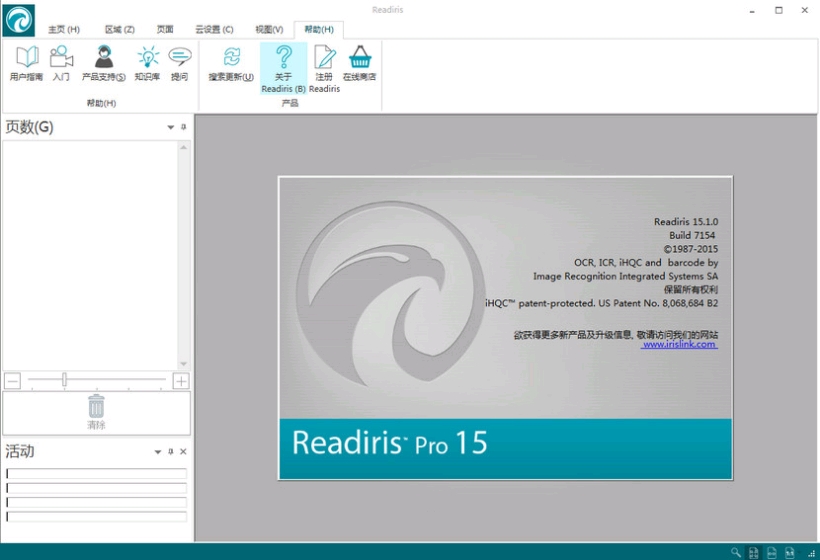The image size is (820, 560).
Task: Check for updates with 搜索更新(U)
Action: [x=231, y=65]
